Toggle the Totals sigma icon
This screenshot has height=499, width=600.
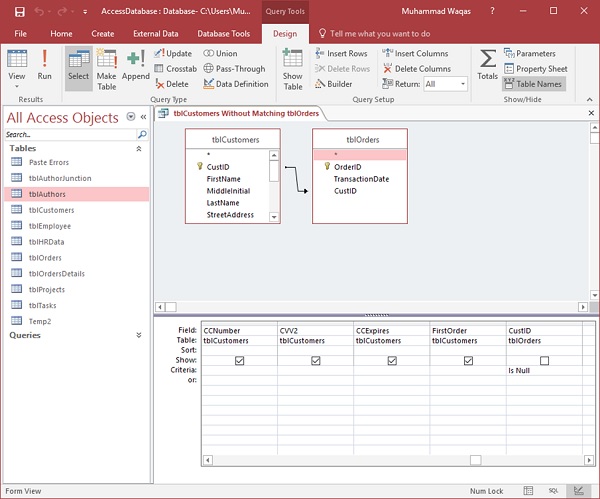487,63
